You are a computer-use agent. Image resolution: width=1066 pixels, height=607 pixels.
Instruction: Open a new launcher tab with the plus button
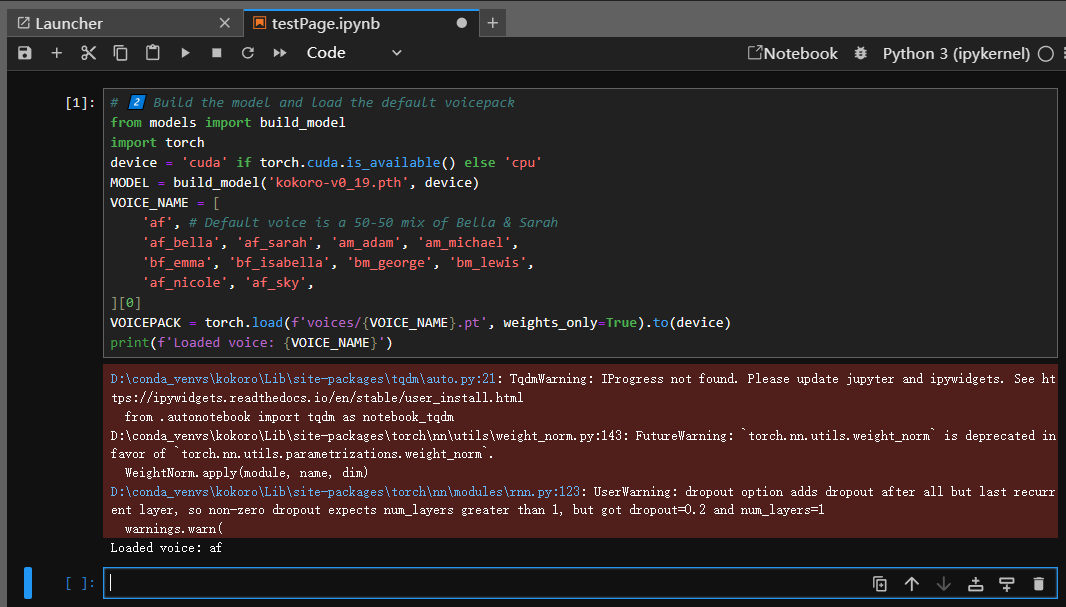coord(492,22)
